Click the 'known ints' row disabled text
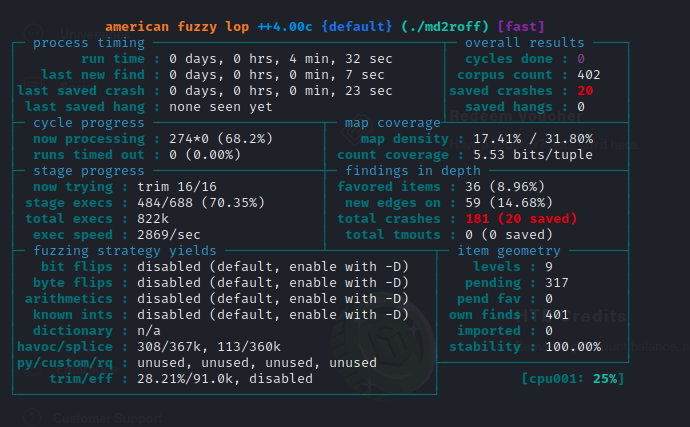This screenshot has width=690, height=427. pos(273,315)
